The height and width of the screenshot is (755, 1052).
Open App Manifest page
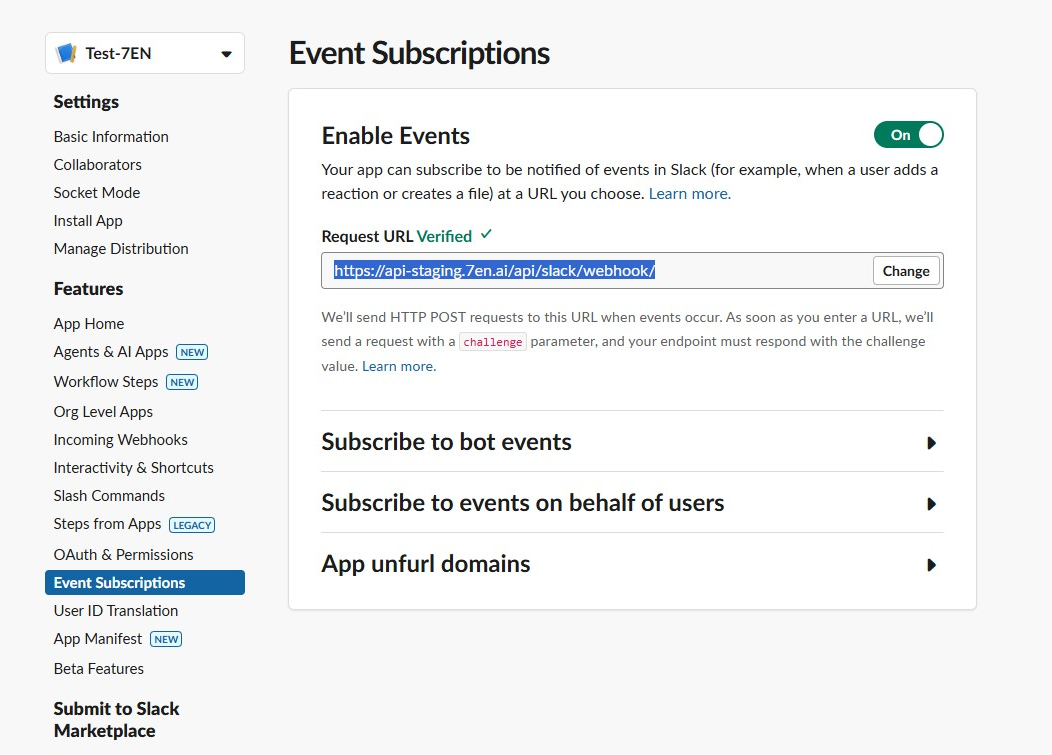pos(98,639)
